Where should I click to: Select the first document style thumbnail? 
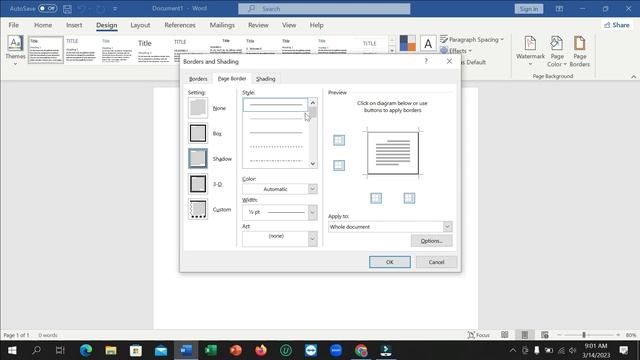(x=46, y=50)
